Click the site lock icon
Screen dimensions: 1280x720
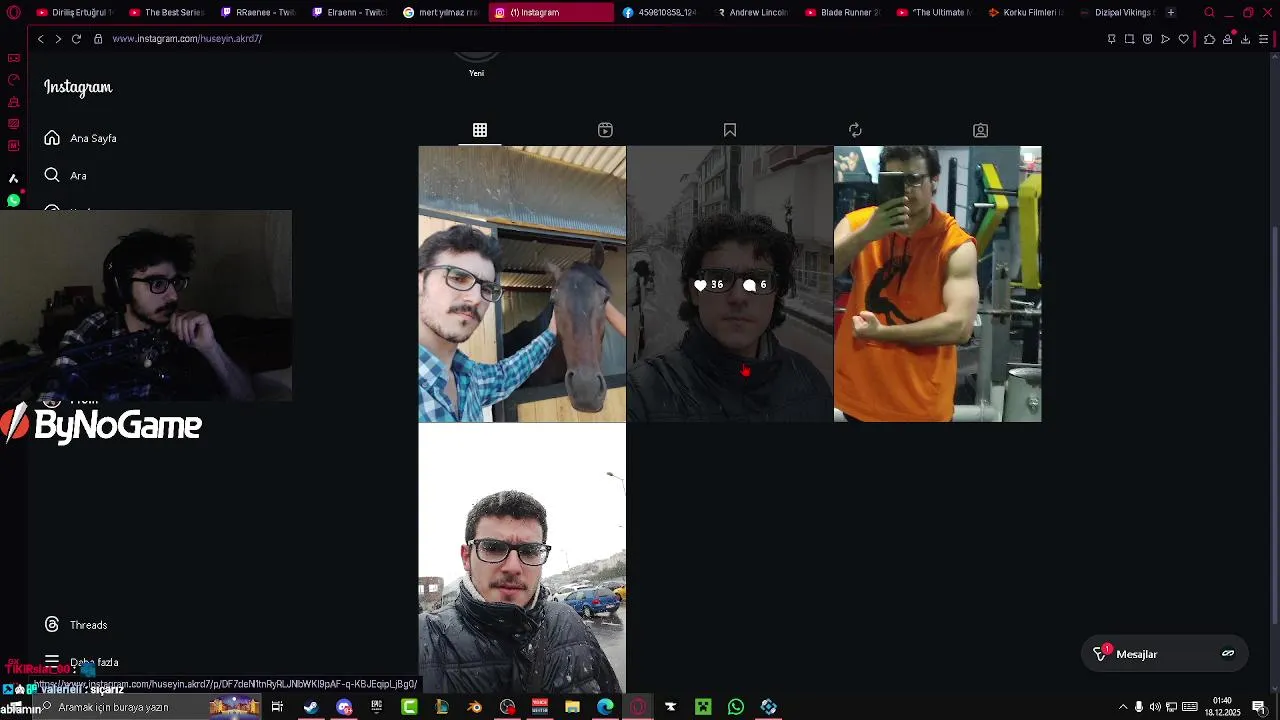click(x=98, y=39)
